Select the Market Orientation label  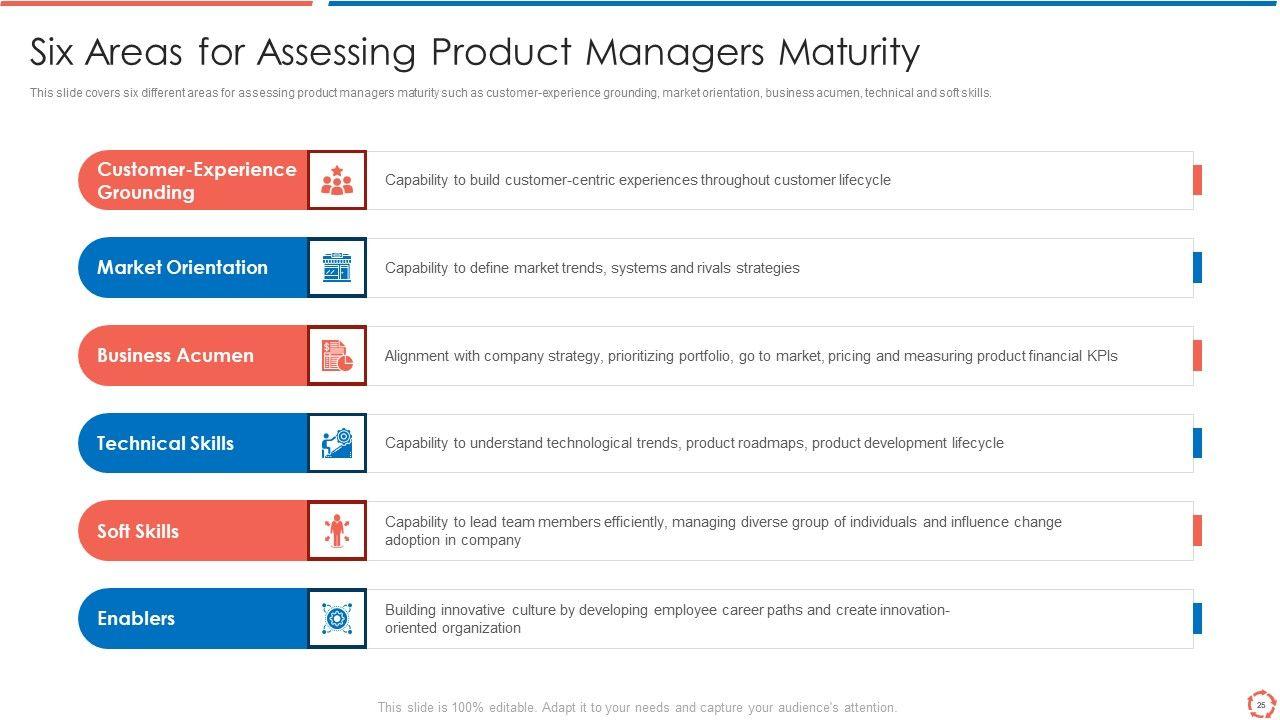coord(182,267)
